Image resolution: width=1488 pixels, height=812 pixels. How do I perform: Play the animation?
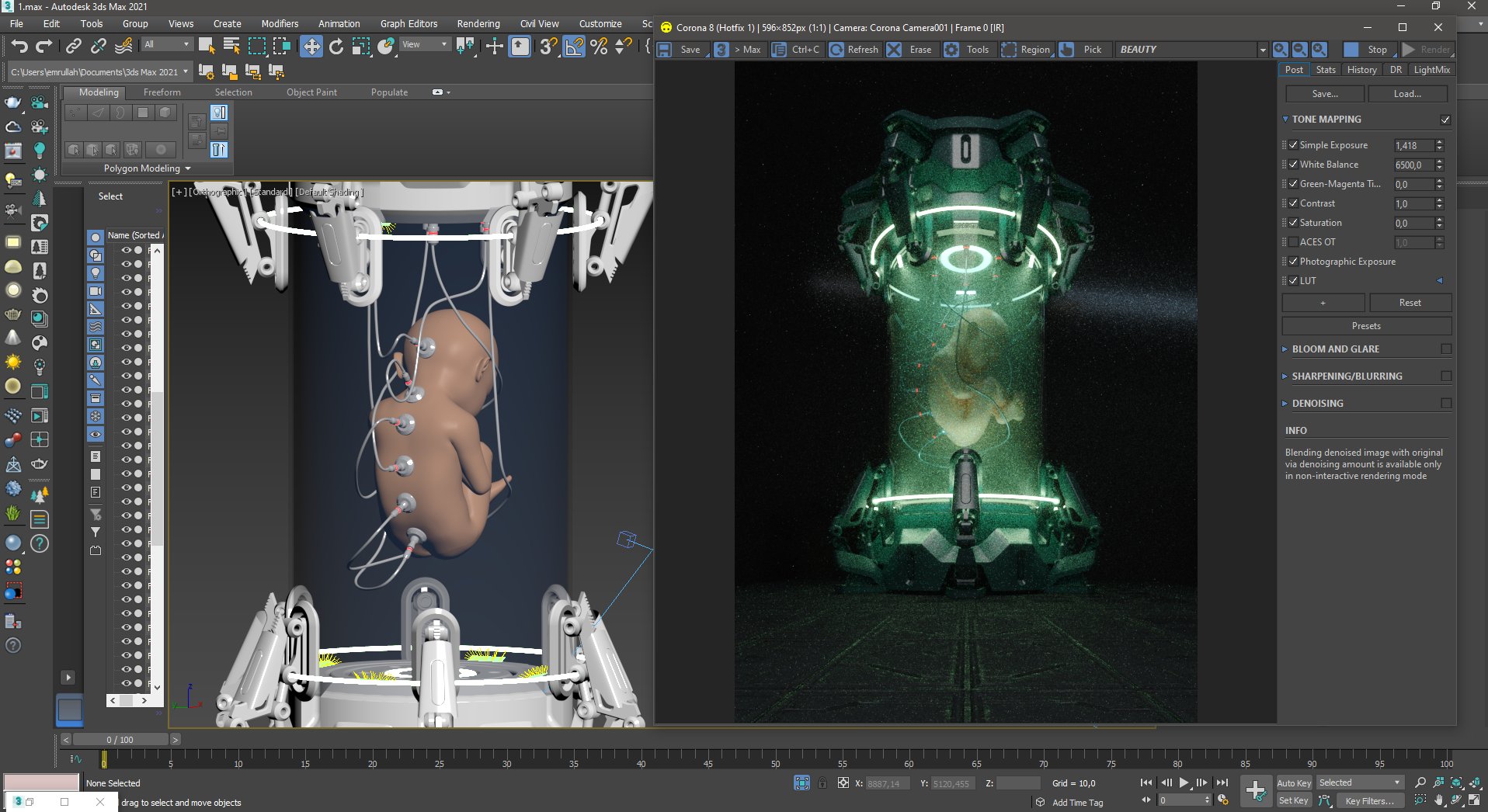(x=1184, y=783)
